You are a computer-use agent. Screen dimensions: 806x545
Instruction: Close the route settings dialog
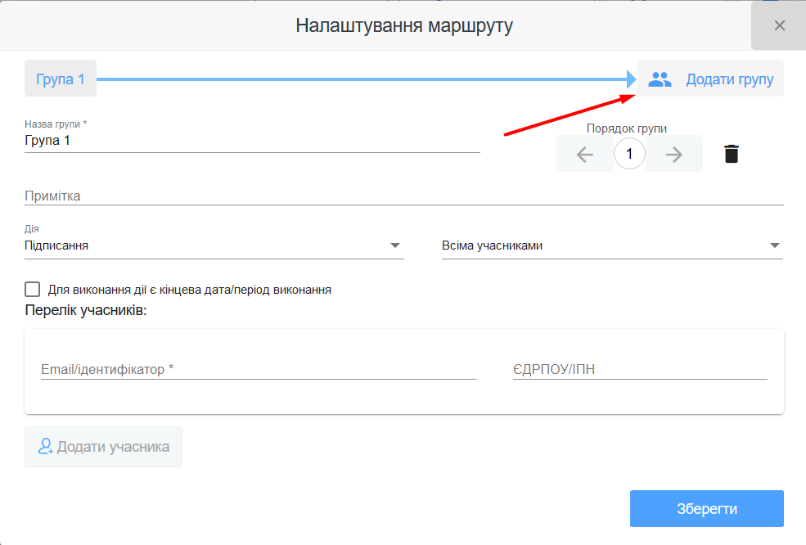coord(779,25)
